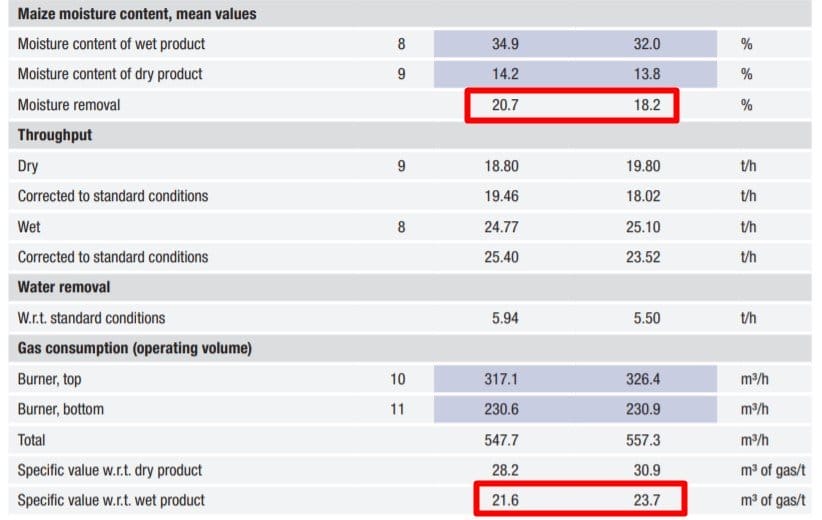822x520 pixels.
Task: Select the "Gas consumption (operating volume)" header
Action: [x=135, y=348]
